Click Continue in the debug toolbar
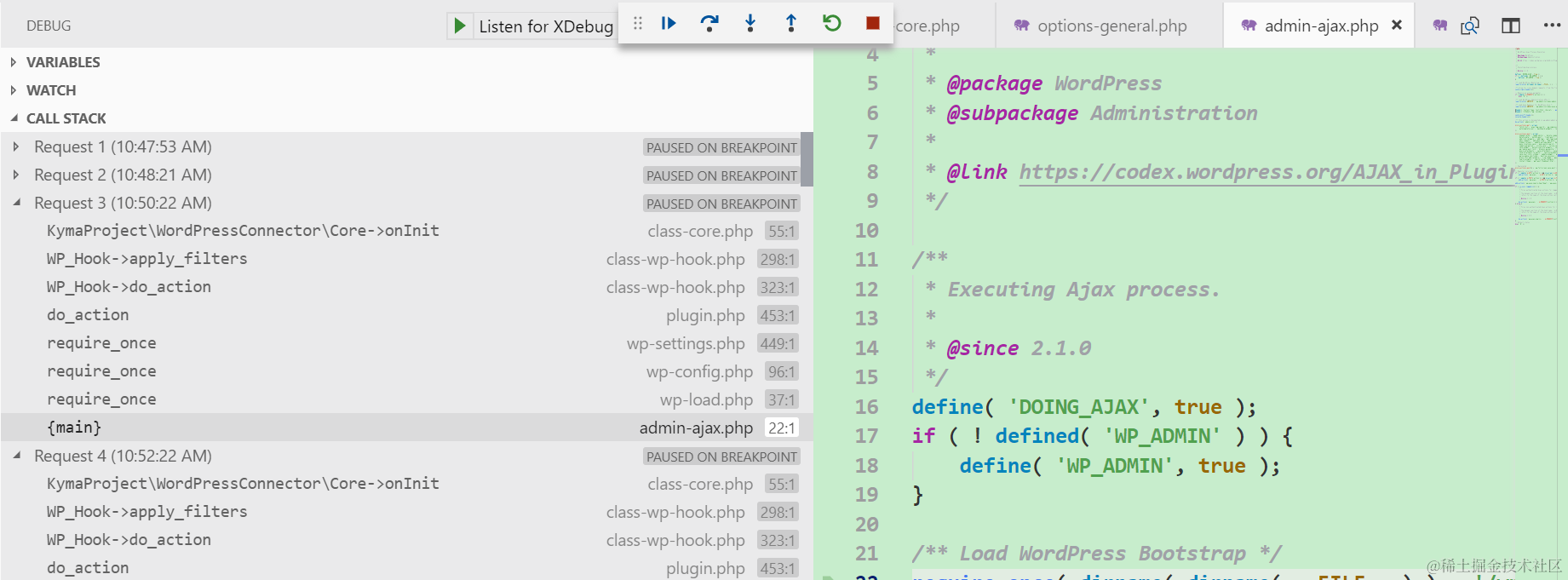 tap(669, 24)
